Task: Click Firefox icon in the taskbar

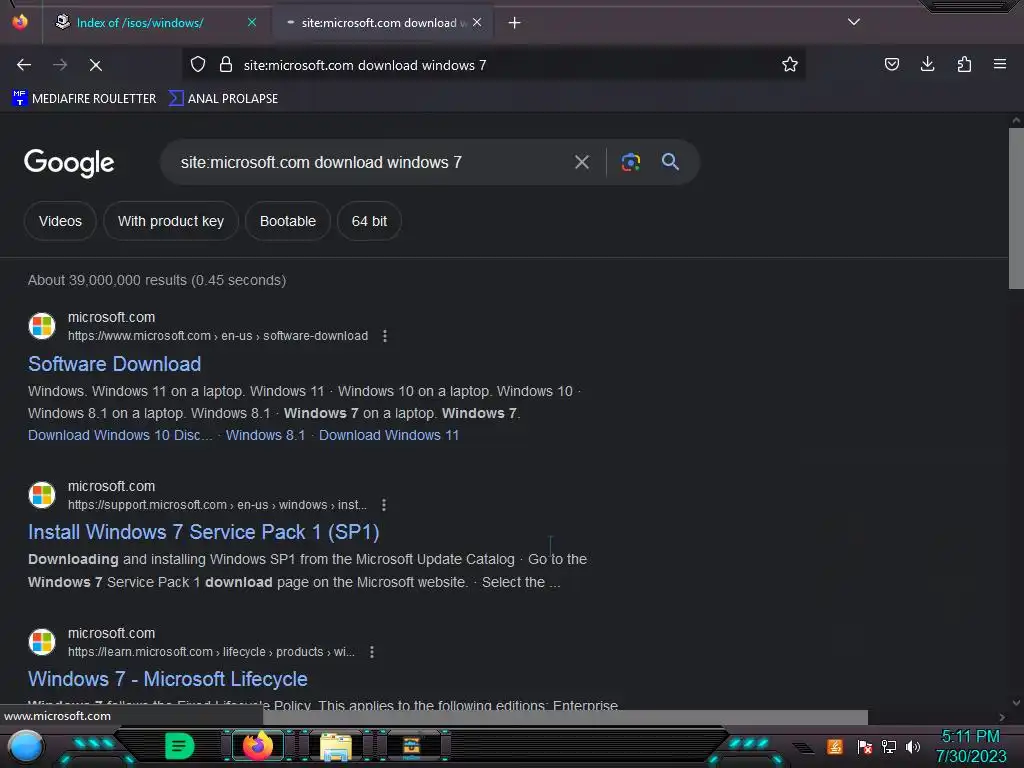Action: 257,746
